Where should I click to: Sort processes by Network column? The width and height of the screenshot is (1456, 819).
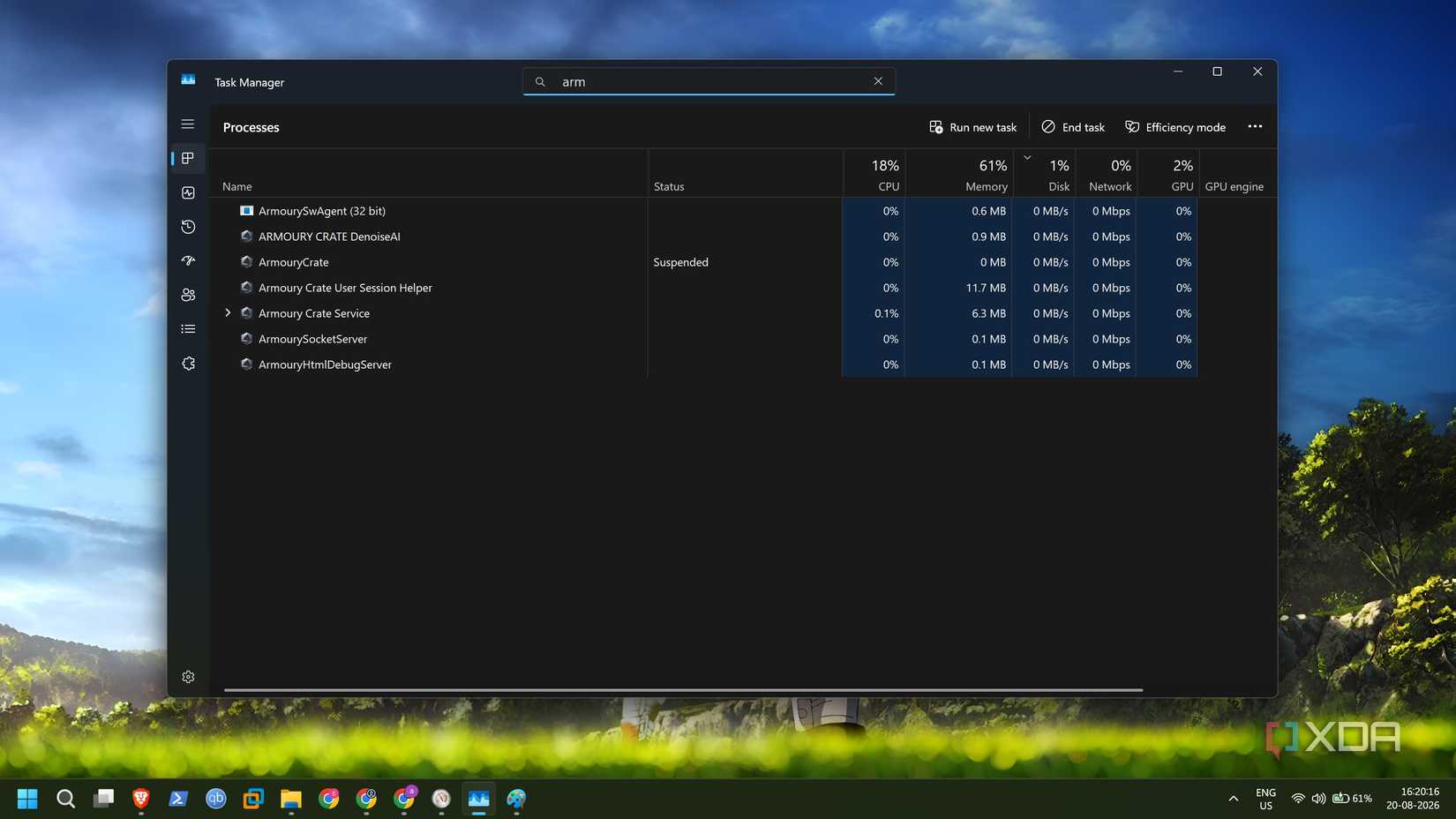pos(1106,173)
